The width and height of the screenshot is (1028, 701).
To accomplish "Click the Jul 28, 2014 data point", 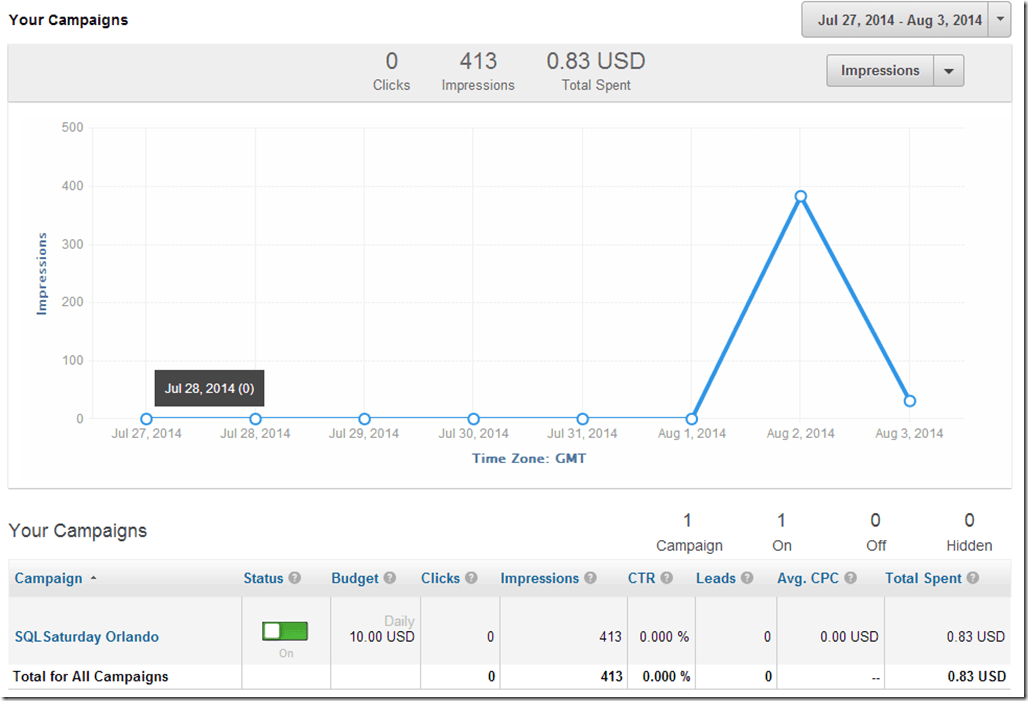I will pos(255,419).
